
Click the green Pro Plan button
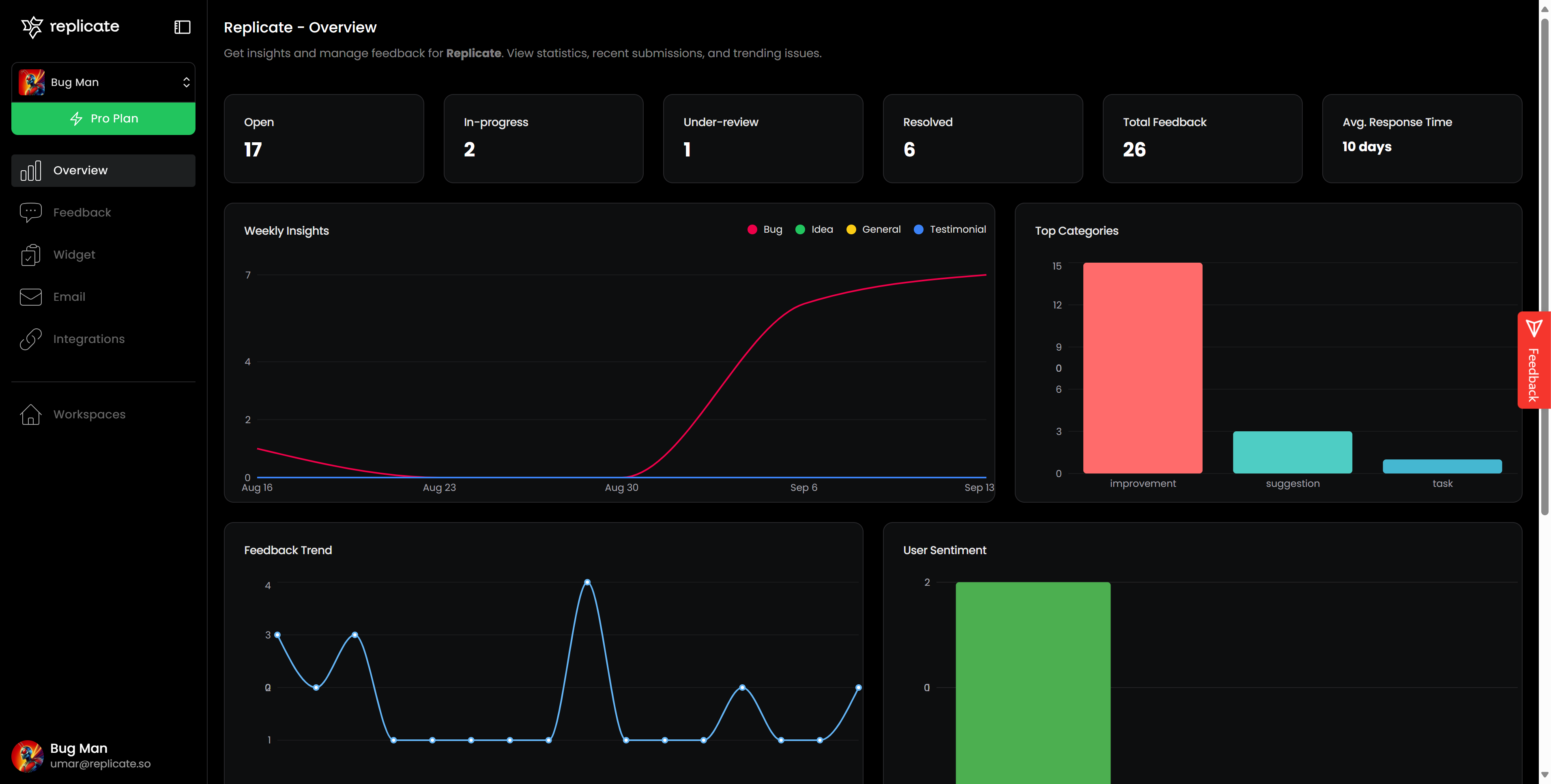tap(103, 118)
